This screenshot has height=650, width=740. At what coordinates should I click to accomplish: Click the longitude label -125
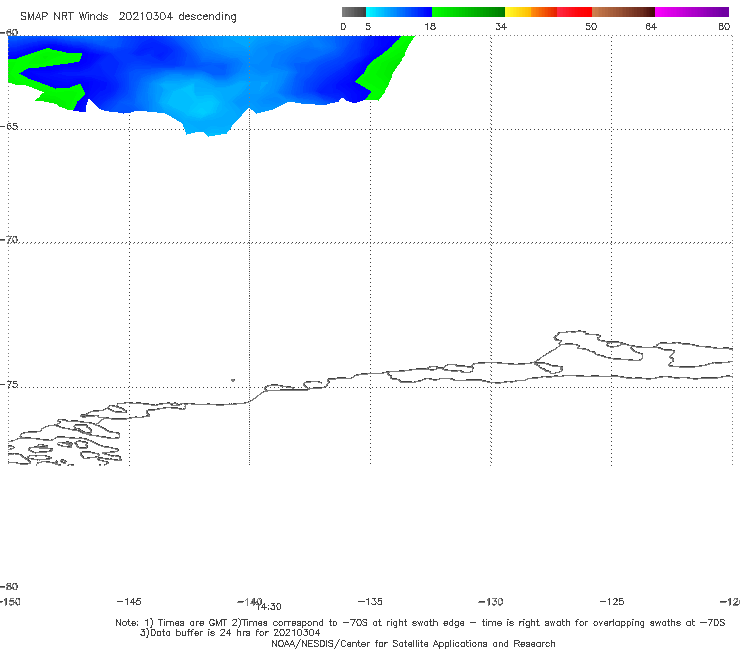(612, 601)
